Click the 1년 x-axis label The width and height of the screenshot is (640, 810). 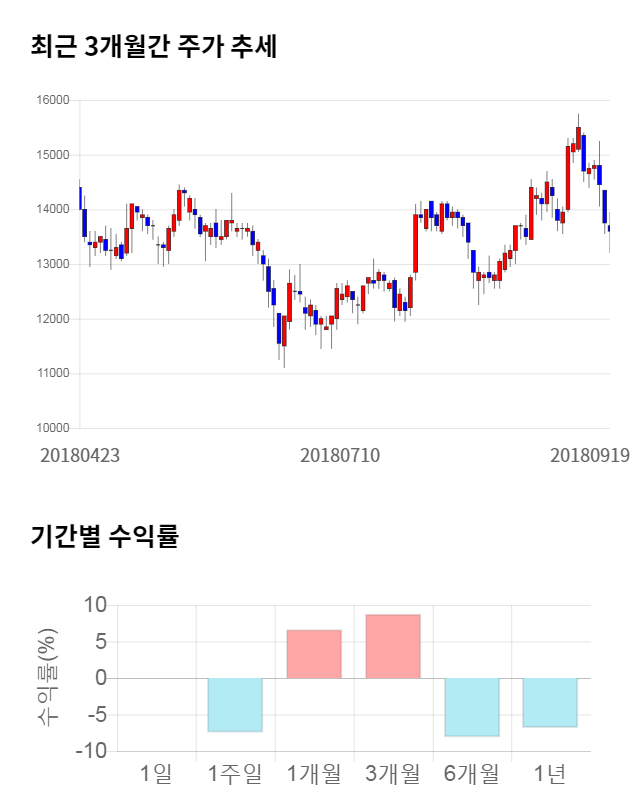coord(550,773)
